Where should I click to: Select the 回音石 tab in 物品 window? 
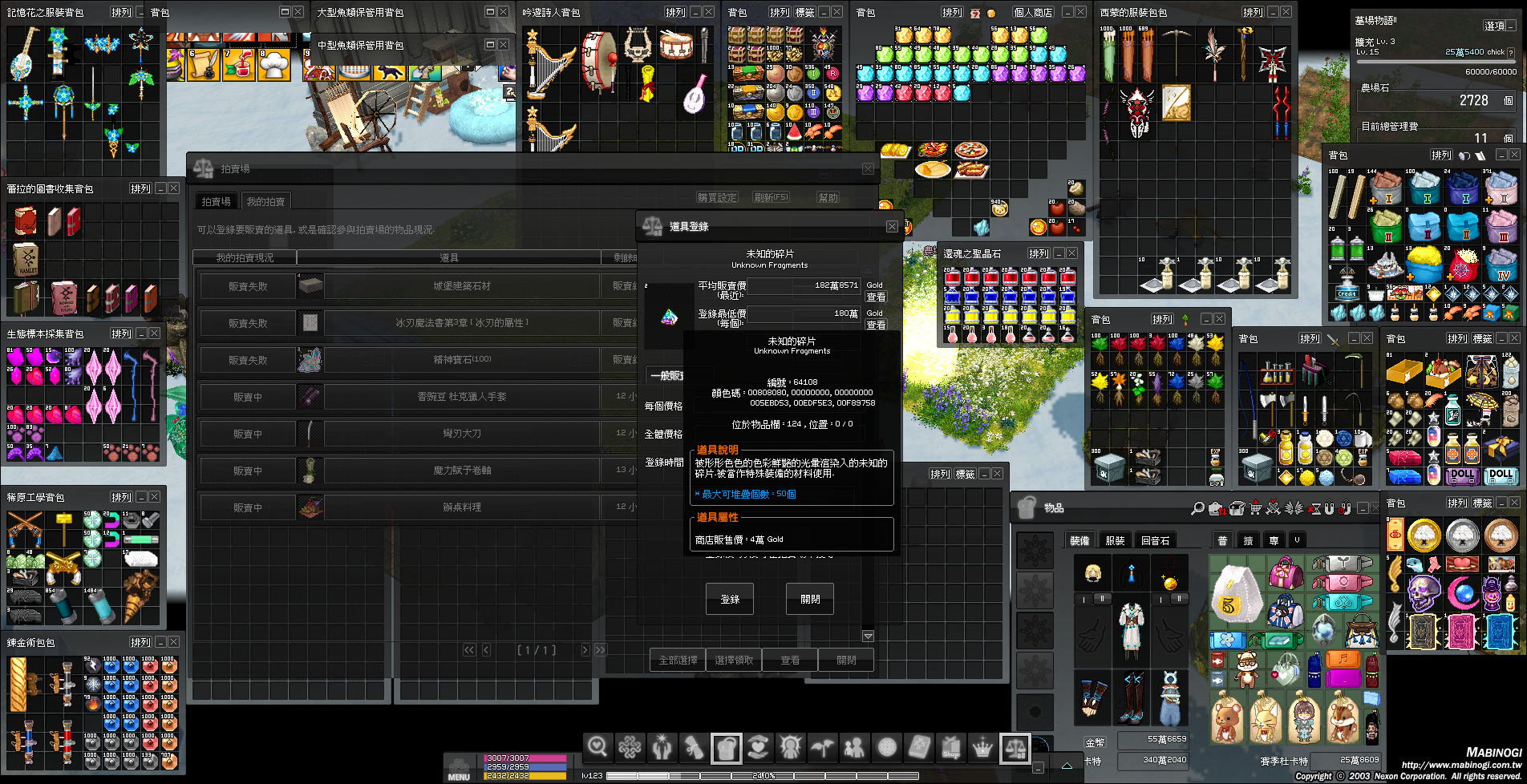point(1156,540)
